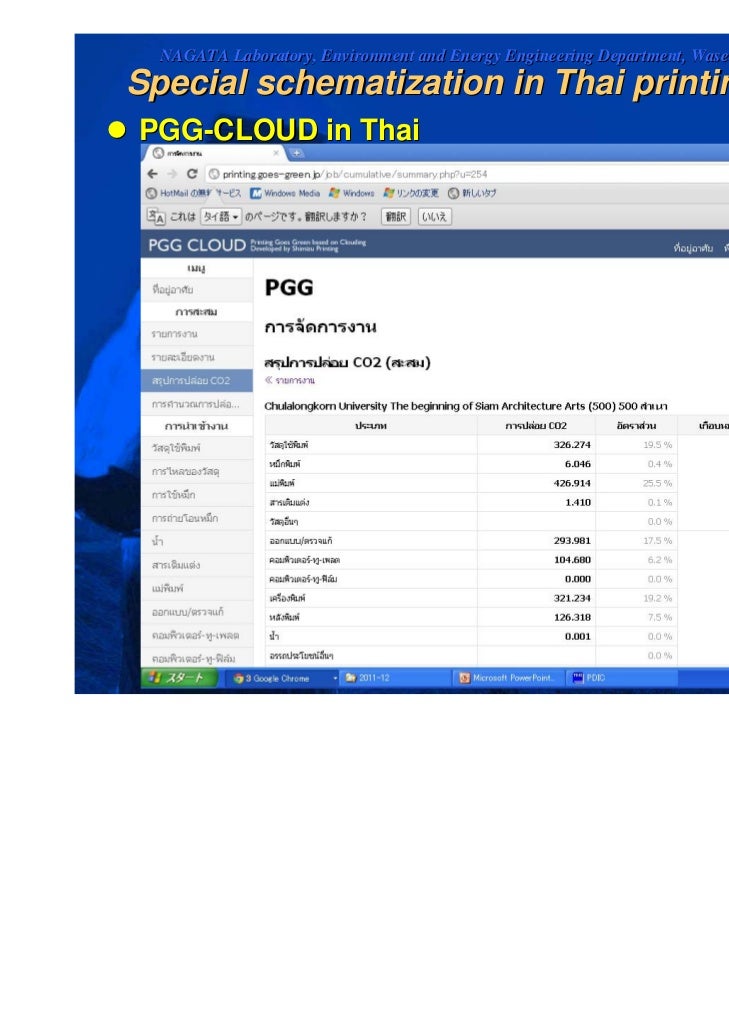
Task: Click the globe icon in the address bar
Action: pos(214,174)
